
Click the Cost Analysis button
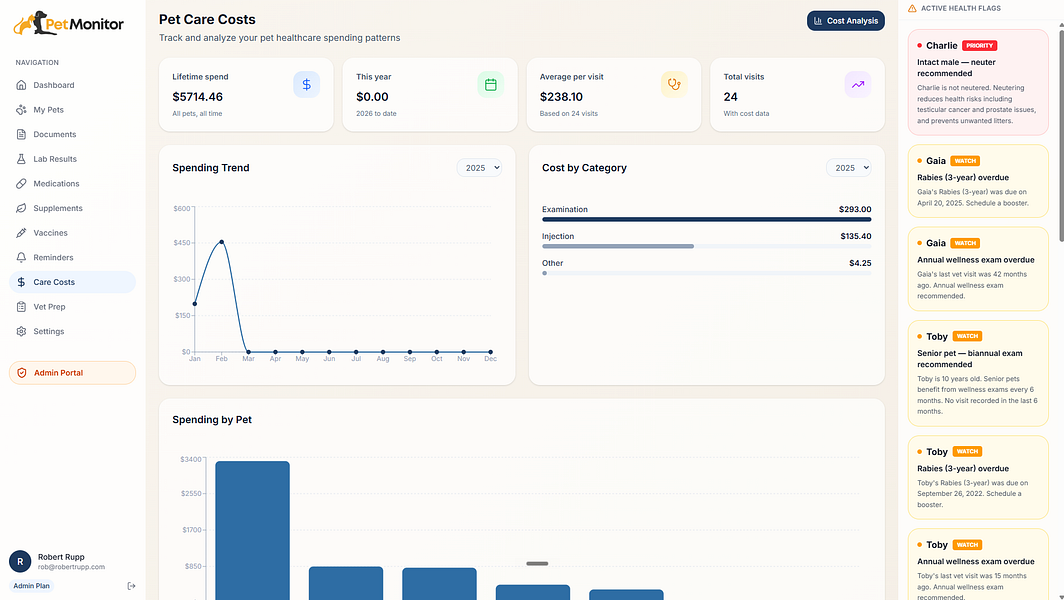point(846,20)
